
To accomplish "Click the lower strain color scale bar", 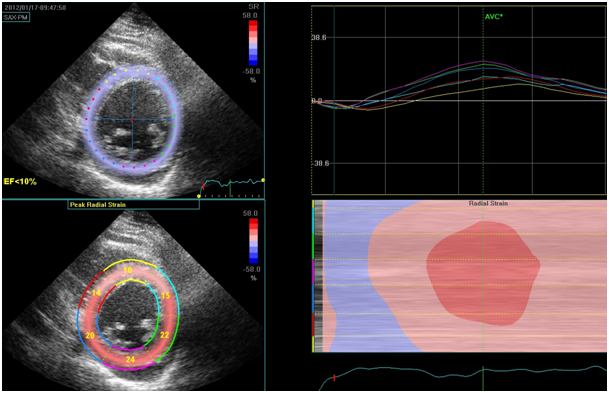I will pyautogui.click(x=253, y=241).
